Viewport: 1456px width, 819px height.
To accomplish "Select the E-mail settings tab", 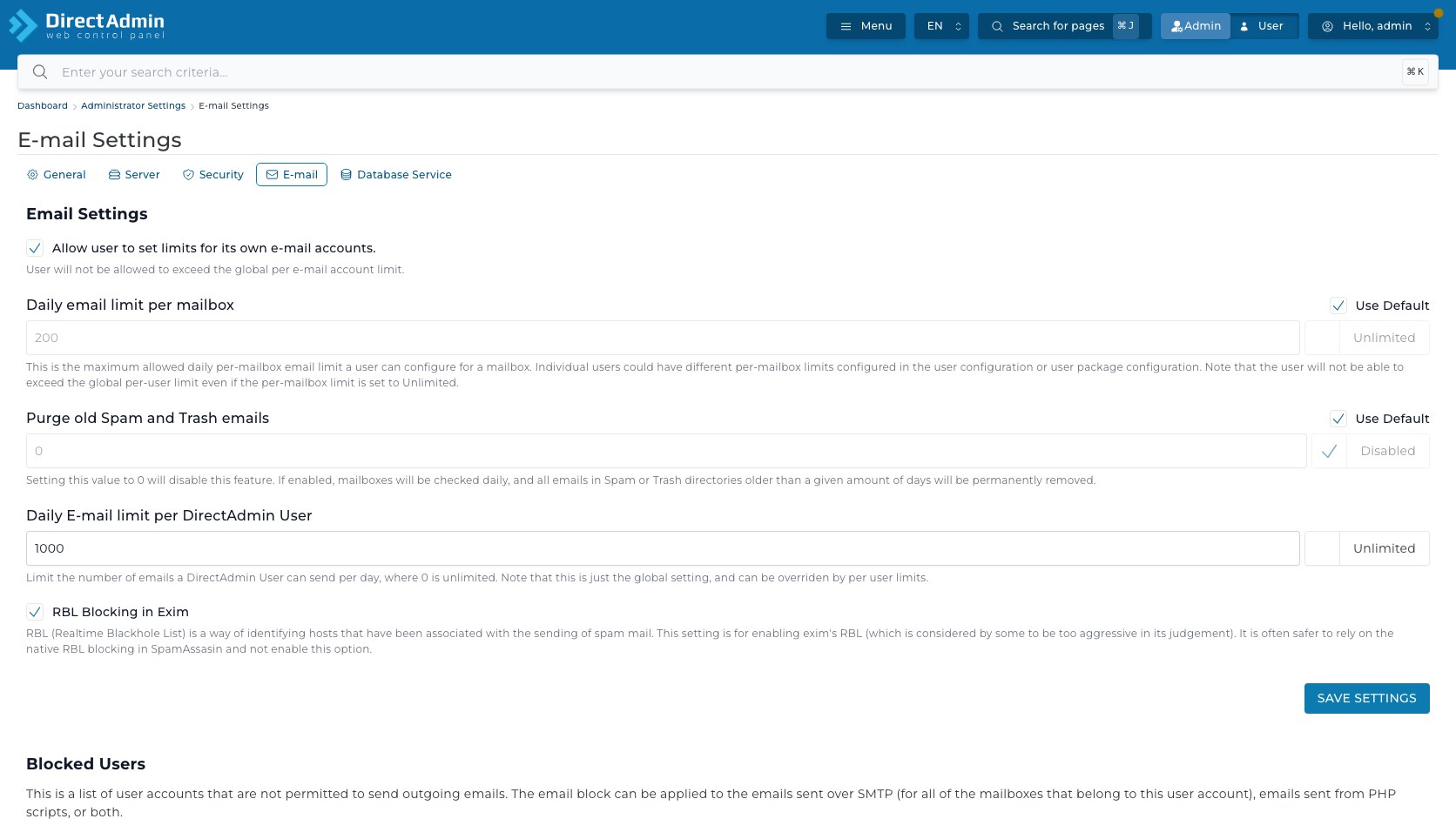I will 292,175.
